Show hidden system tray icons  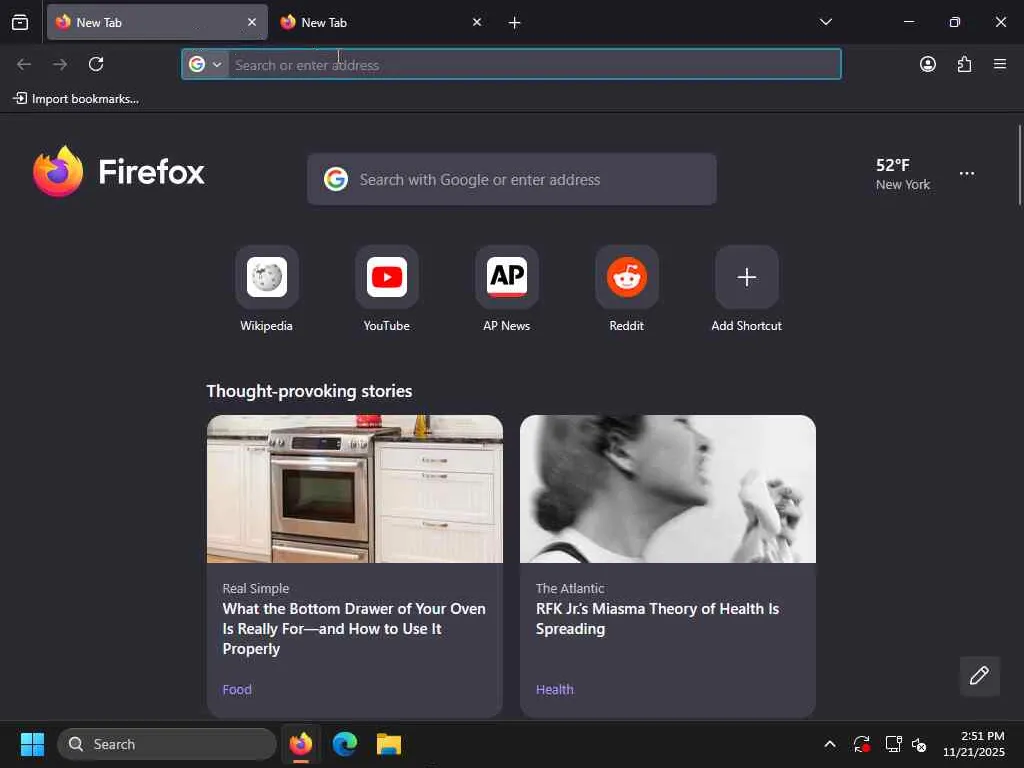click(x=830, y=744)
